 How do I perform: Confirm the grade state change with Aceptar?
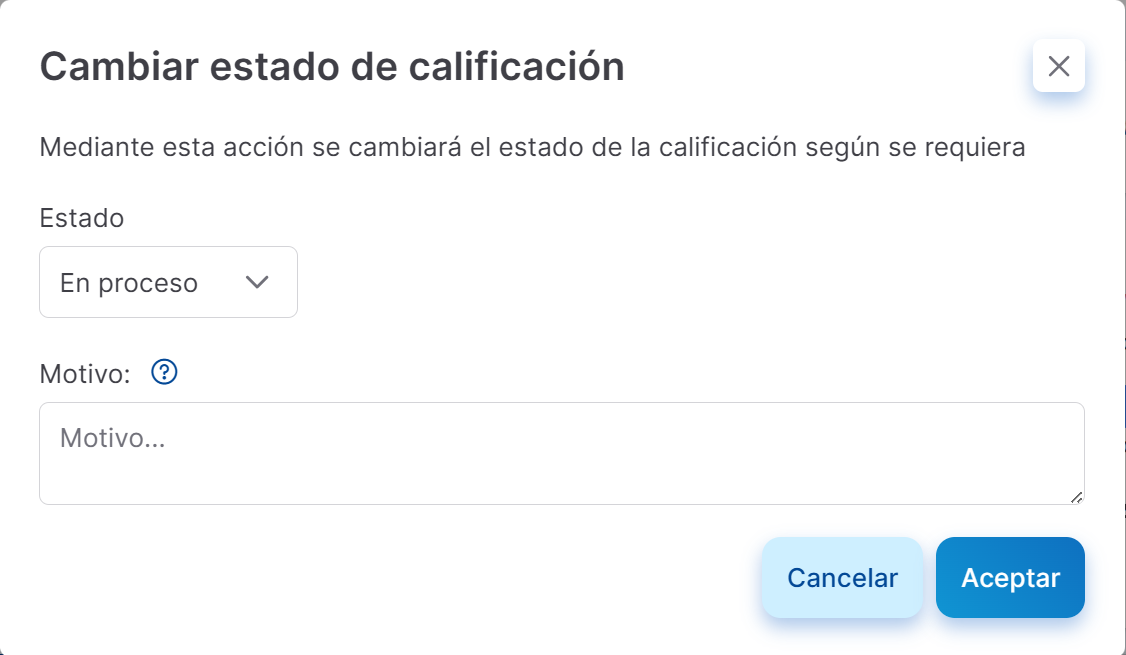1010,577
